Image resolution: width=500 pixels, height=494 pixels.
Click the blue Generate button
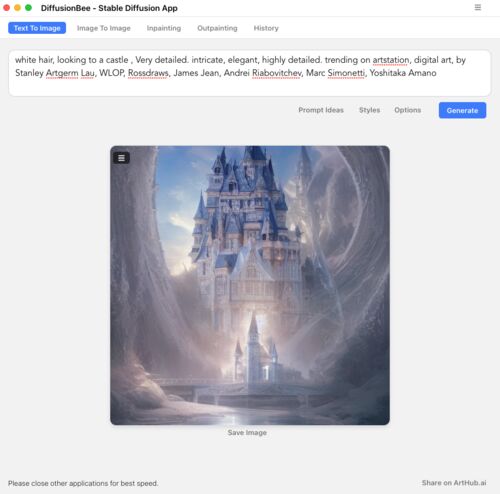click(462, 110)
